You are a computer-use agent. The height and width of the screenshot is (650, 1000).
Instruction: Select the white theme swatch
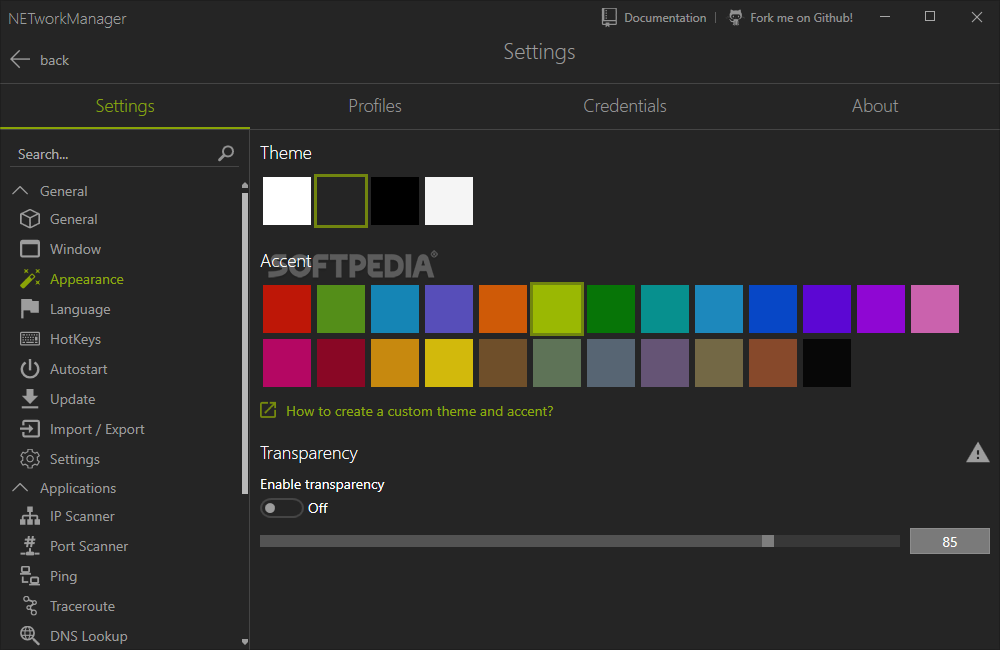287,201
